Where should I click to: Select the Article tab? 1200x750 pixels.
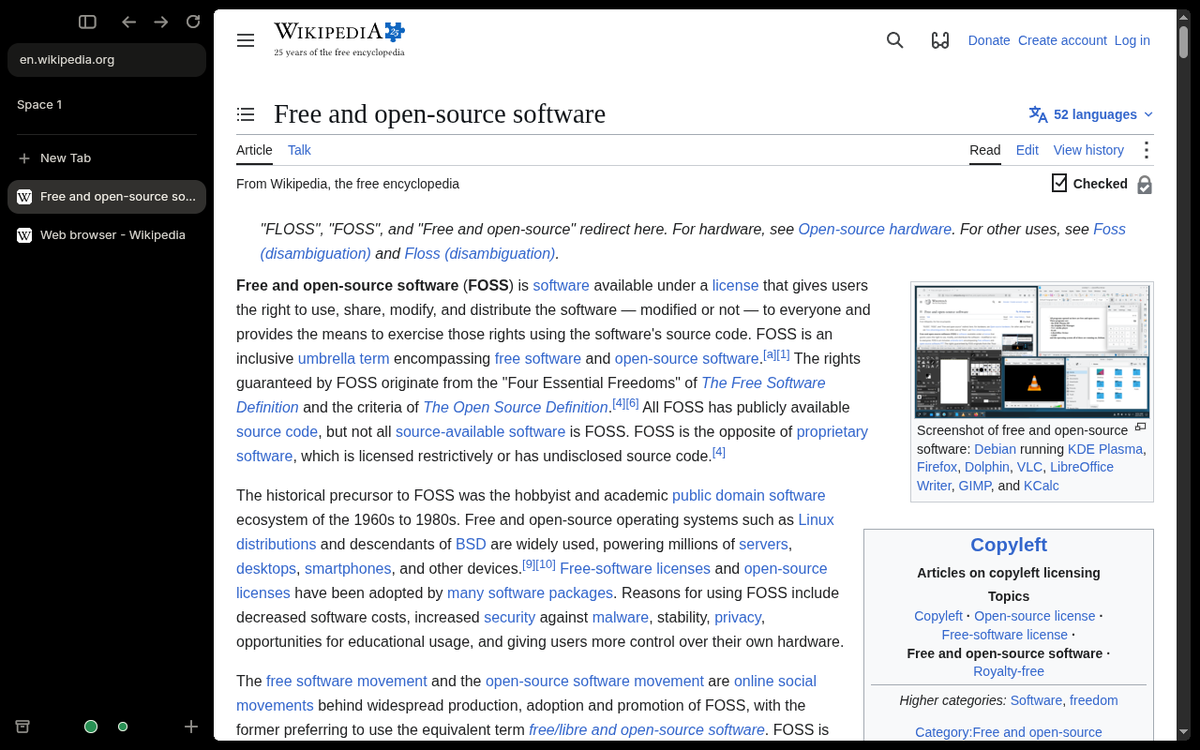point(254,150)
